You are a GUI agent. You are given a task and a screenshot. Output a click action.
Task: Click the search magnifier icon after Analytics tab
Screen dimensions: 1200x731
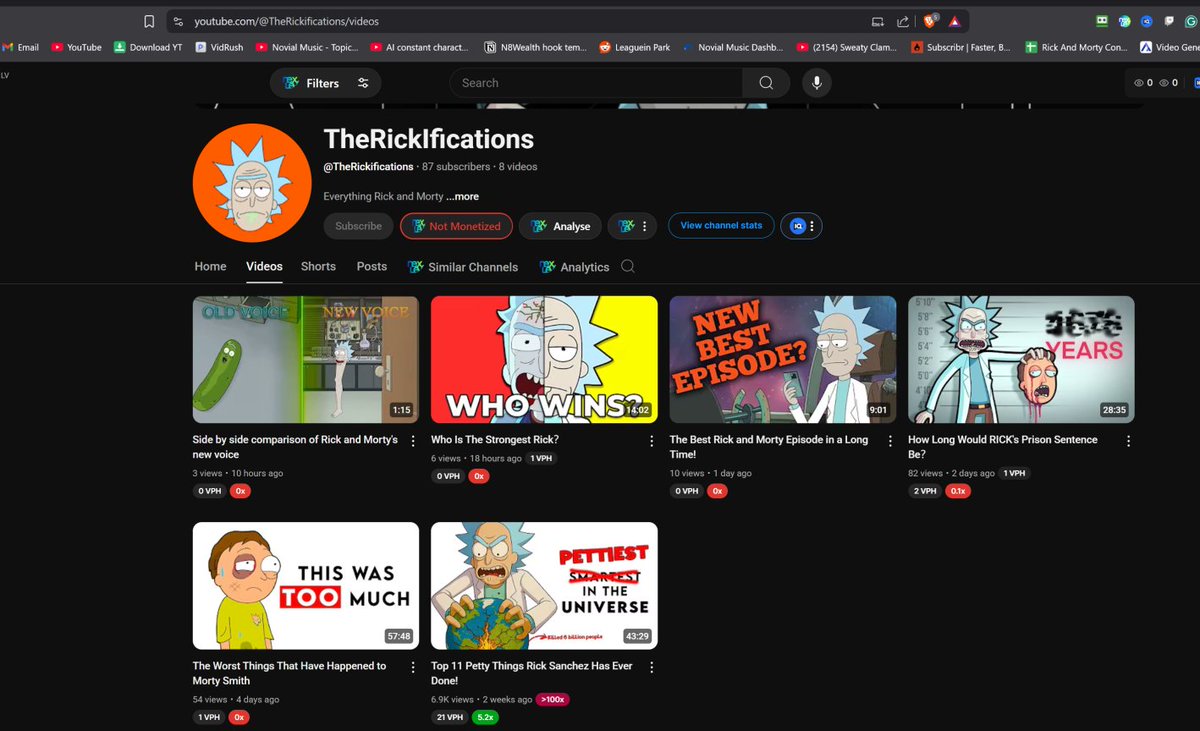coord(628,266)
